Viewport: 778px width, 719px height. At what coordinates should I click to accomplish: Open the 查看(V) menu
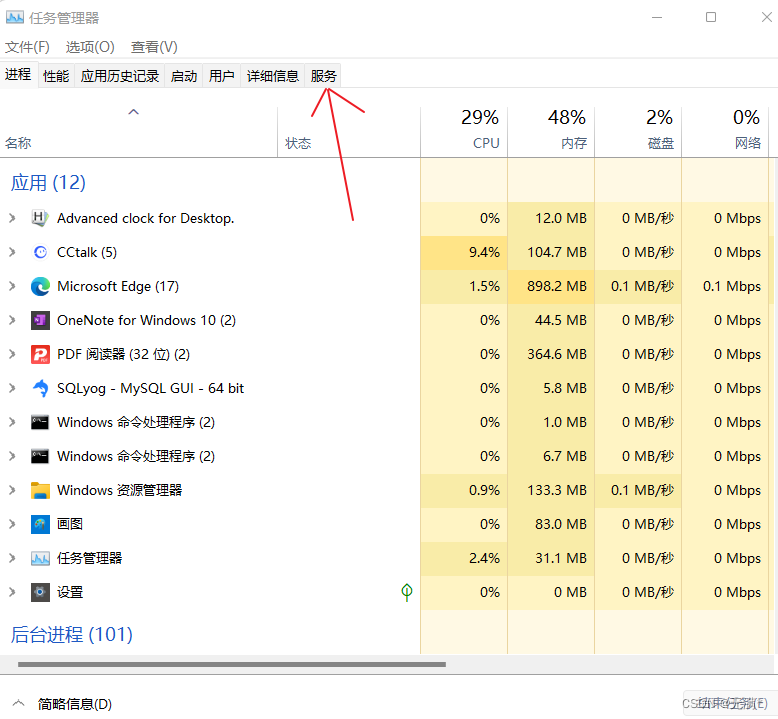[x=154, y=47]
